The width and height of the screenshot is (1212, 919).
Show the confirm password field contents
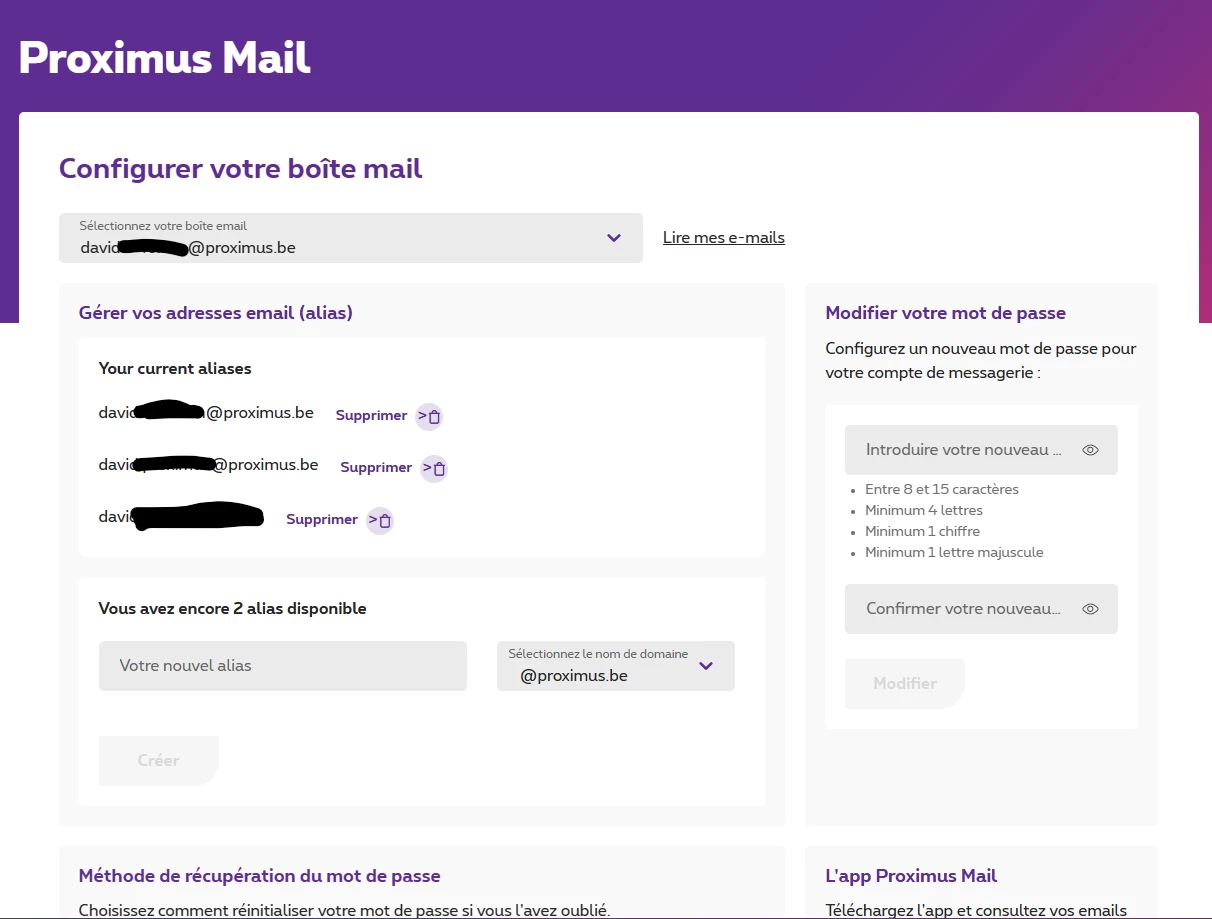tap(1090, 609)
